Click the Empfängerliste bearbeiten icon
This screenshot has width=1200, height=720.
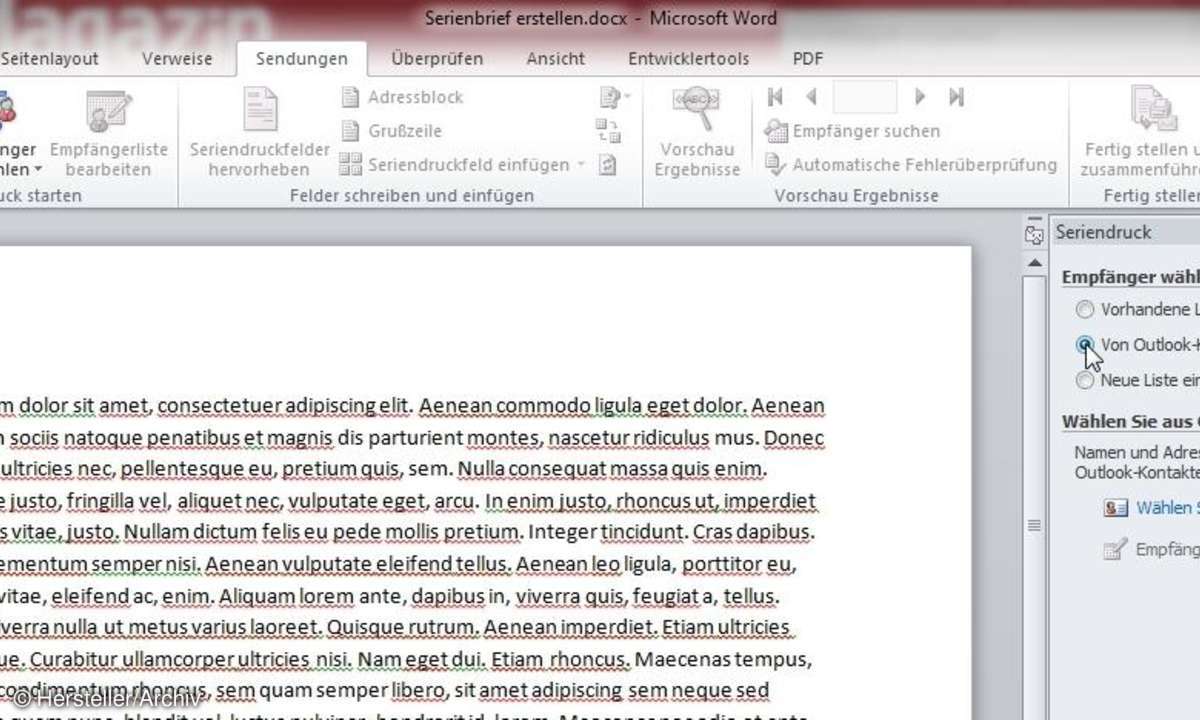tap(108, 112)
